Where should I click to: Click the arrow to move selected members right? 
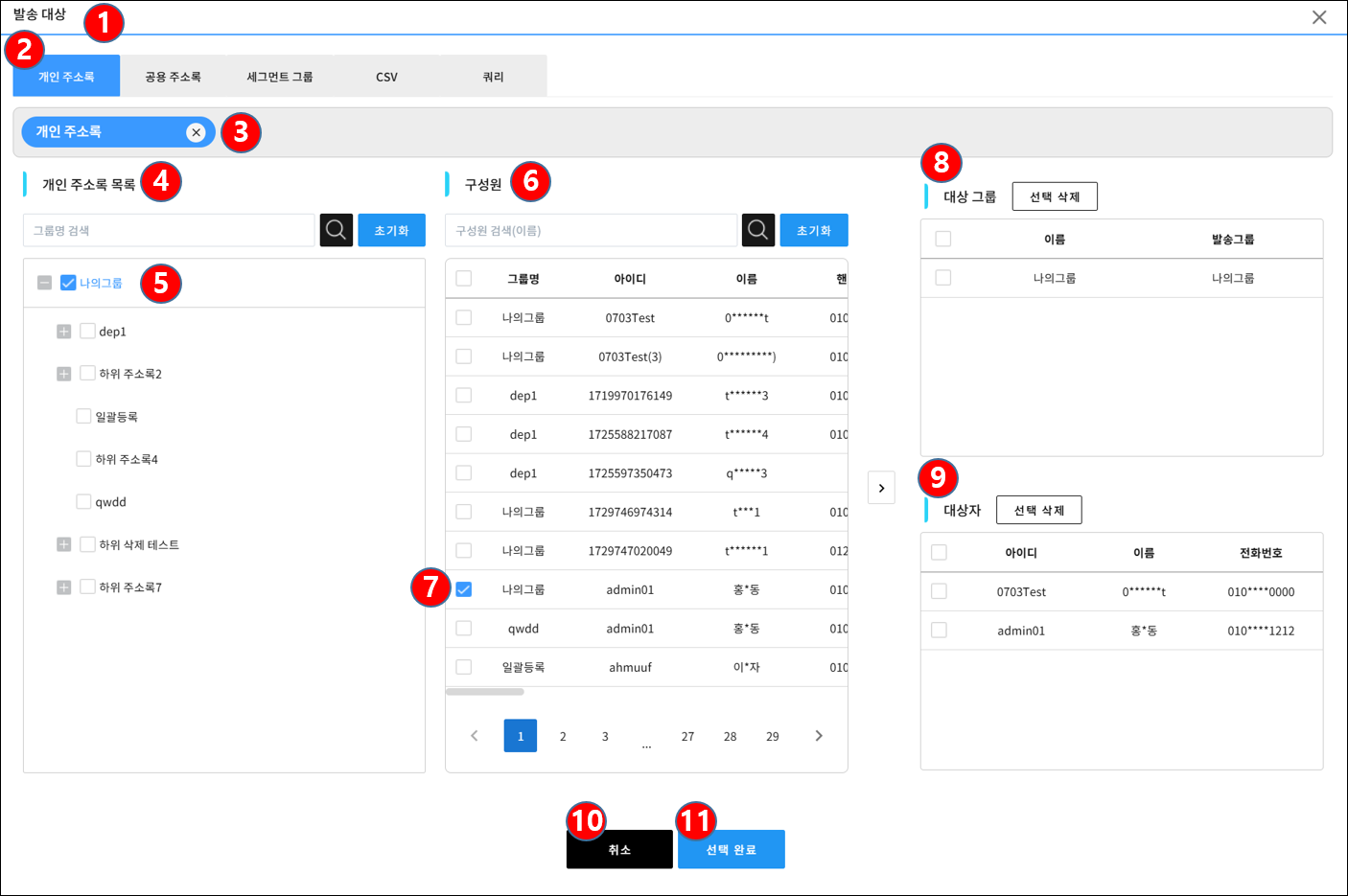tap(881, 488)
